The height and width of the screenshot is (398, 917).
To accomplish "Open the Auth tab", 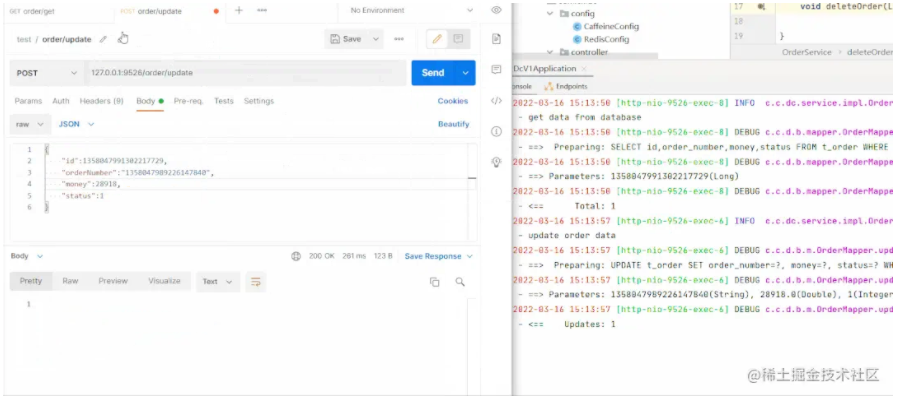I will click(61, 101).
